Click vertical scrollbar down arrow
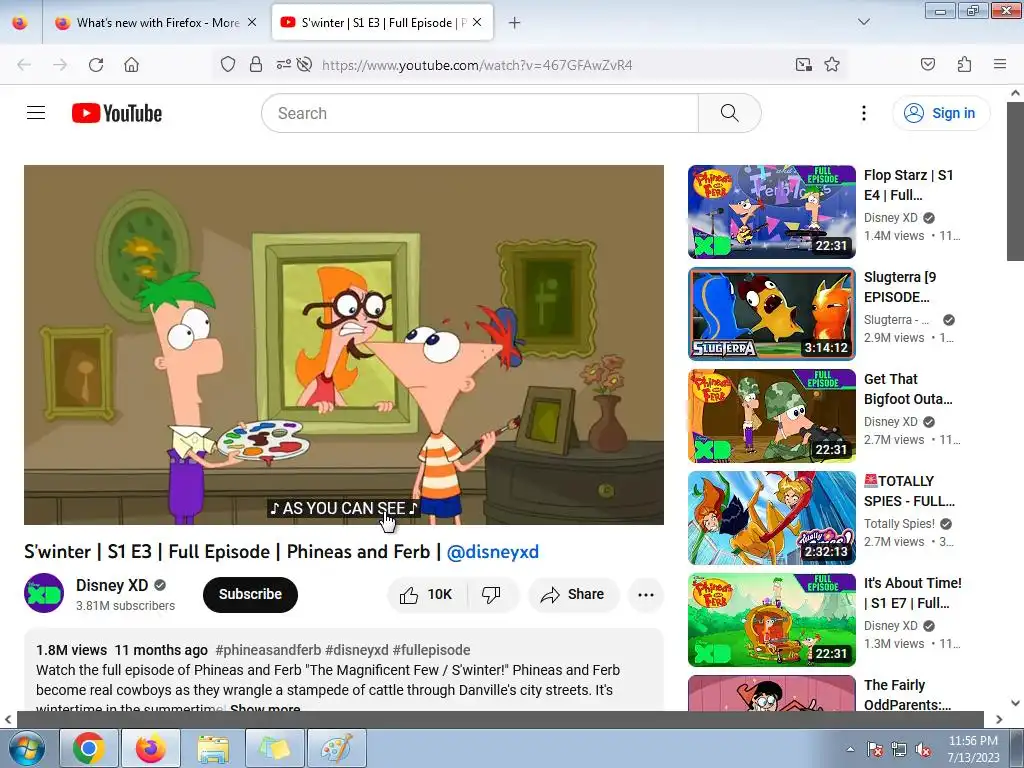Image resolution: width=1024 pixels, height=768 pixels. click(1015, 703)
